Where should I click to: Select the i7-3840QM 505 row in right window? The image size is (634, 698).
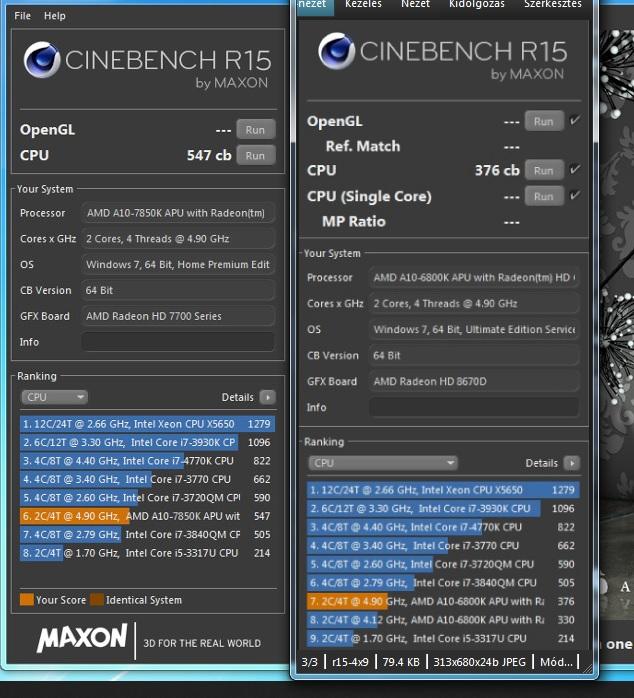443,583
